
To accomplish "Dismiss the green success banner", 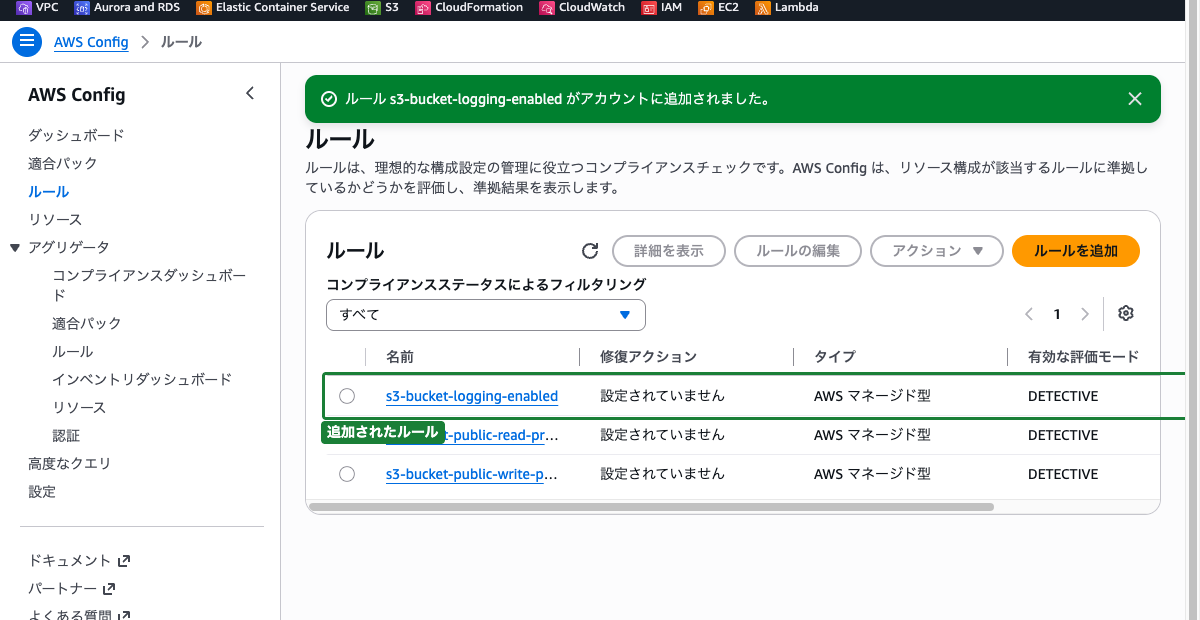I will 1134,99.
